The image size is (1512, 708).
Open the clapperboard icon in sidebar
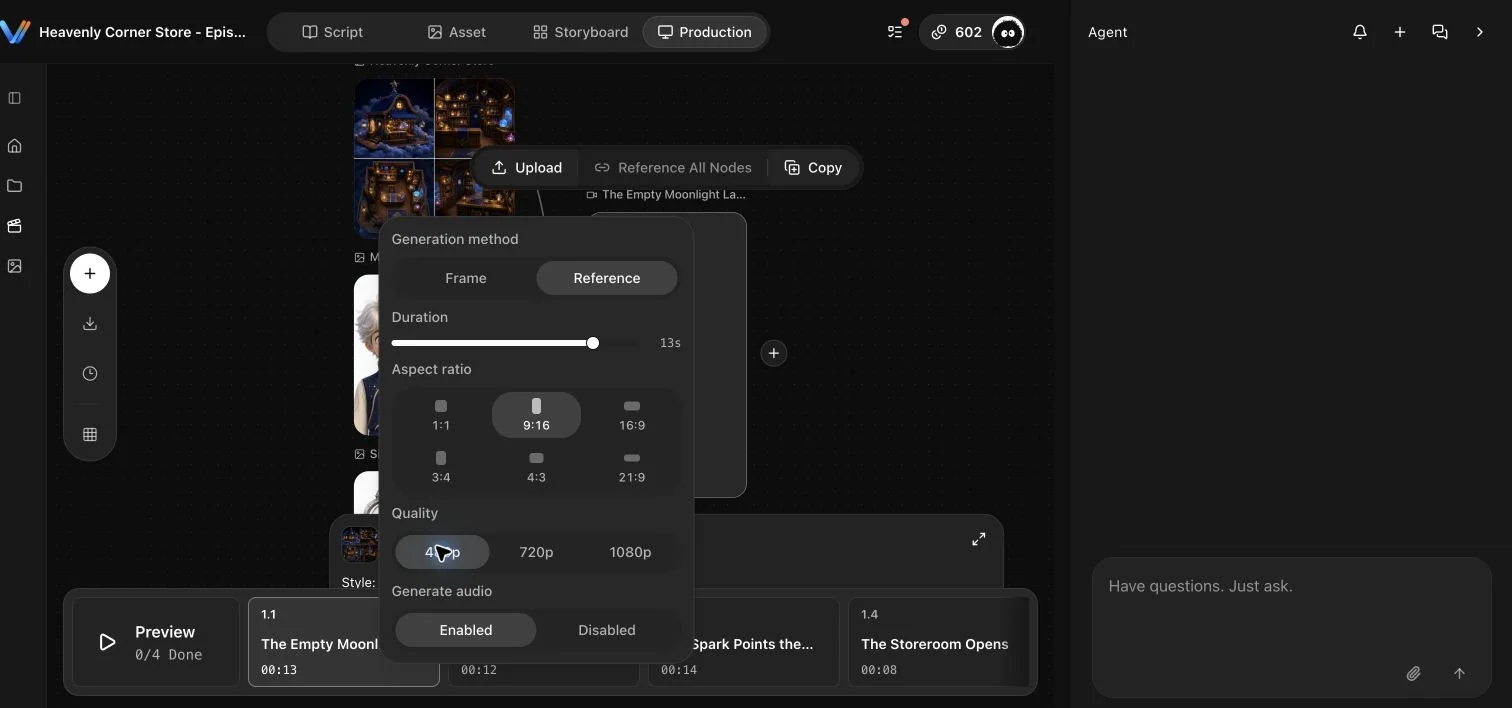pos(14,226)
